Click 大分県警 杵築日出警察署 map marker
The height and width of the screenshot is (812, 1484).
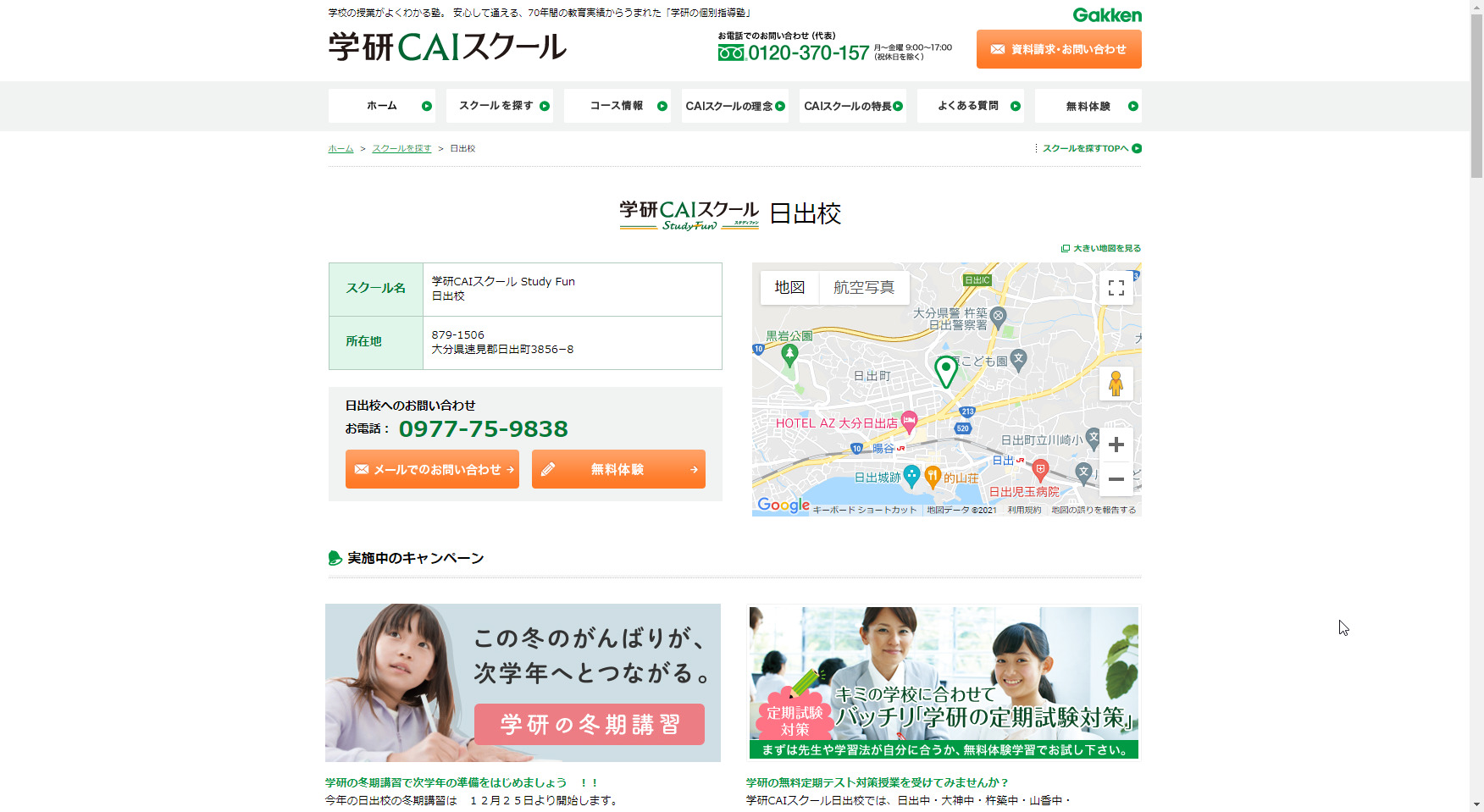(x=998, y=317)
